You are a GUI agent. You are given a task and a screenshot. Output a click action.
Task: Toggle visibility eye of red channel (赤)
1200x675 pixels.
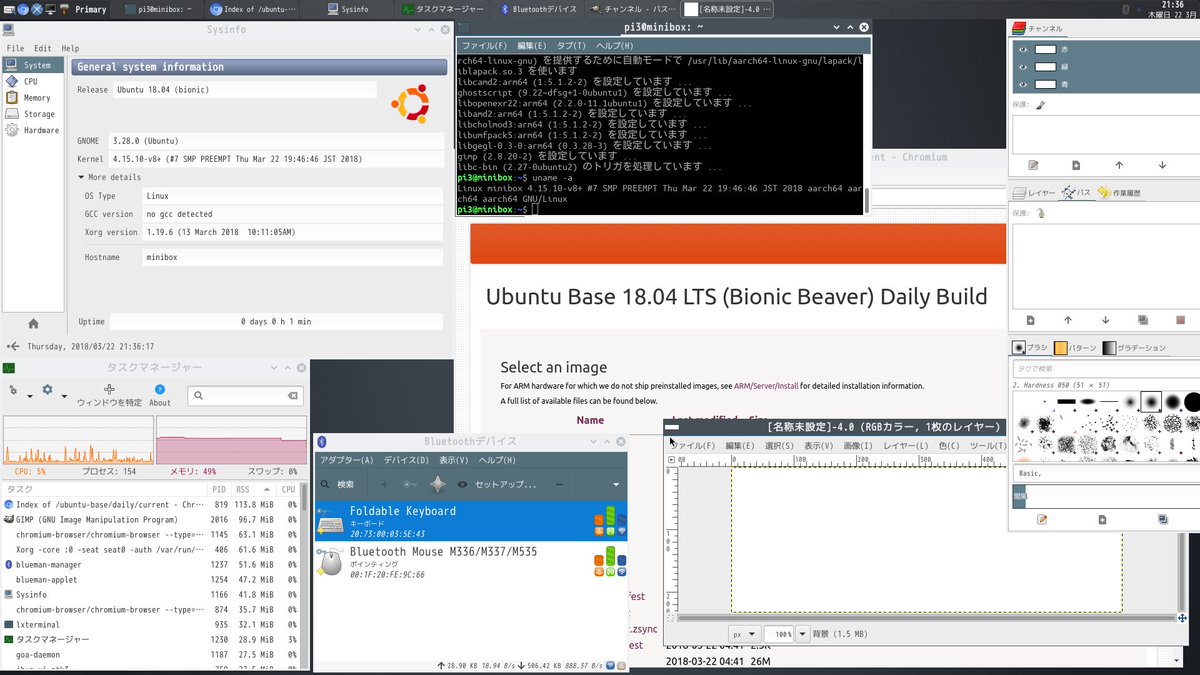1022,48
